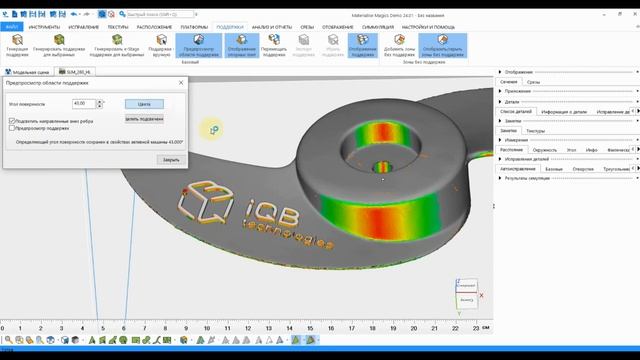Viewport: 640px width, 360px height.
Task: Select the Окружность measurement tab
Action: pyautogui.click(x=544, y=150)
